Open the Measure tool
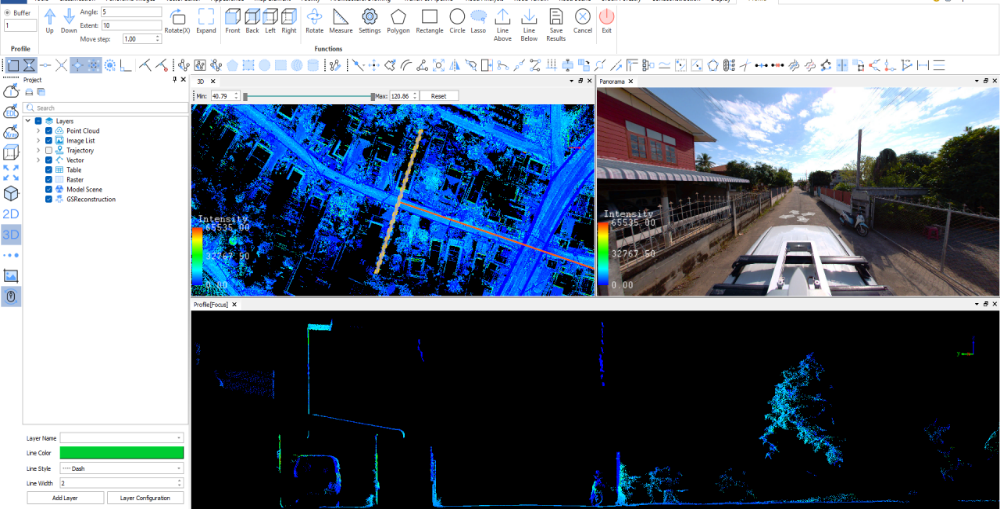This screenshot has height=509, width=1000. pyautogui.click(x=341, y=21)
